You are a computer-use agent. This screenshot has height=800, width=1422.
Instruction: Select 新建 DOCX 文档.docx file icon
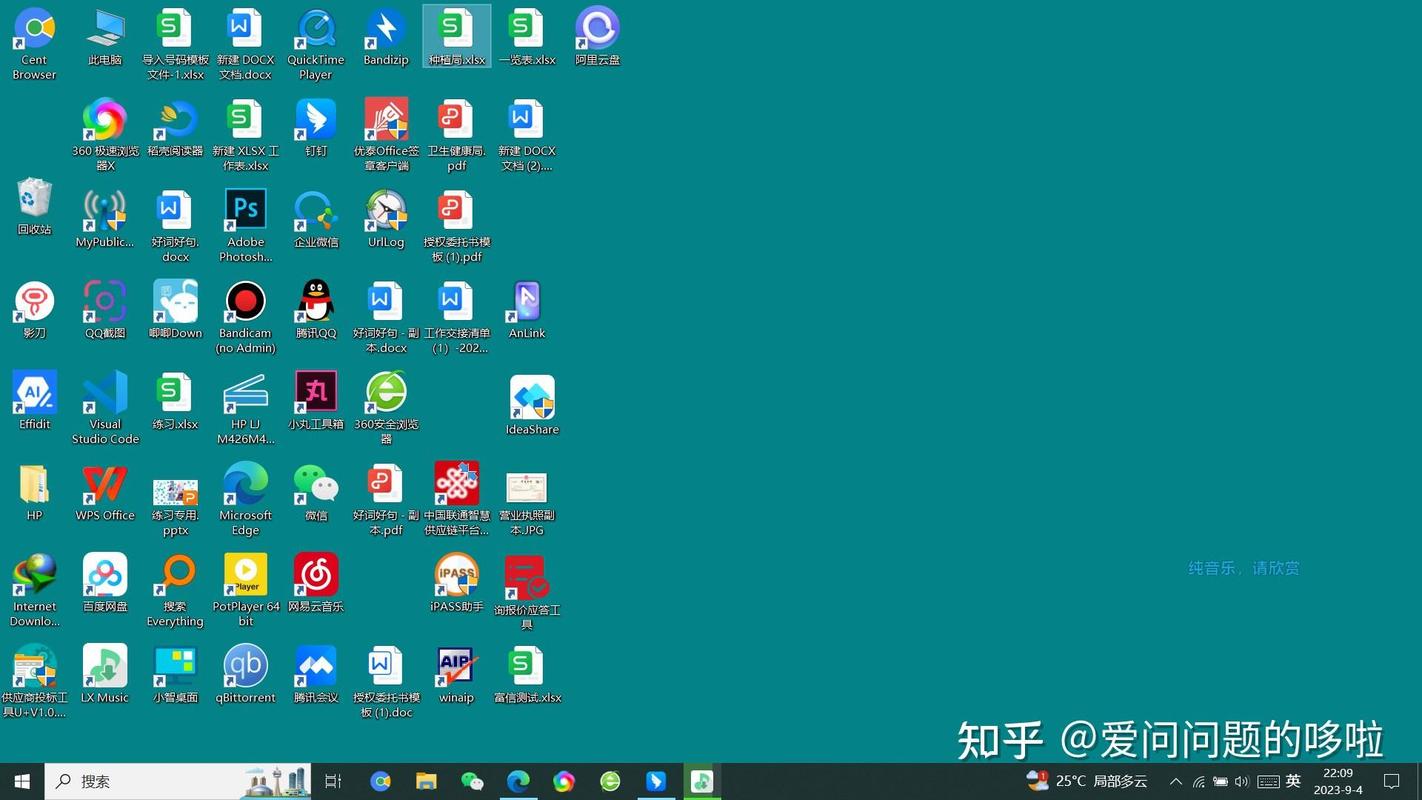(x=245, y=29)
